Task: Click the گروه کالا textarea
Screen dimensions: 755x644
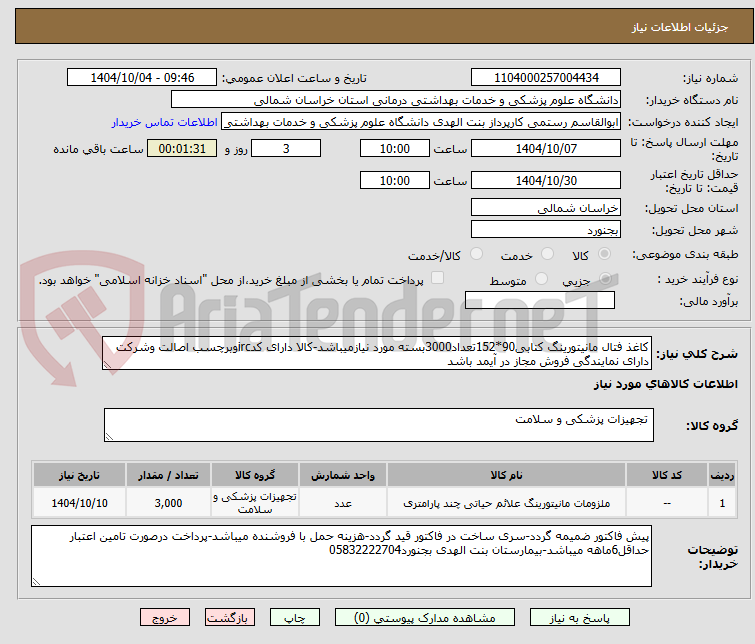Action: pos(379,425)
